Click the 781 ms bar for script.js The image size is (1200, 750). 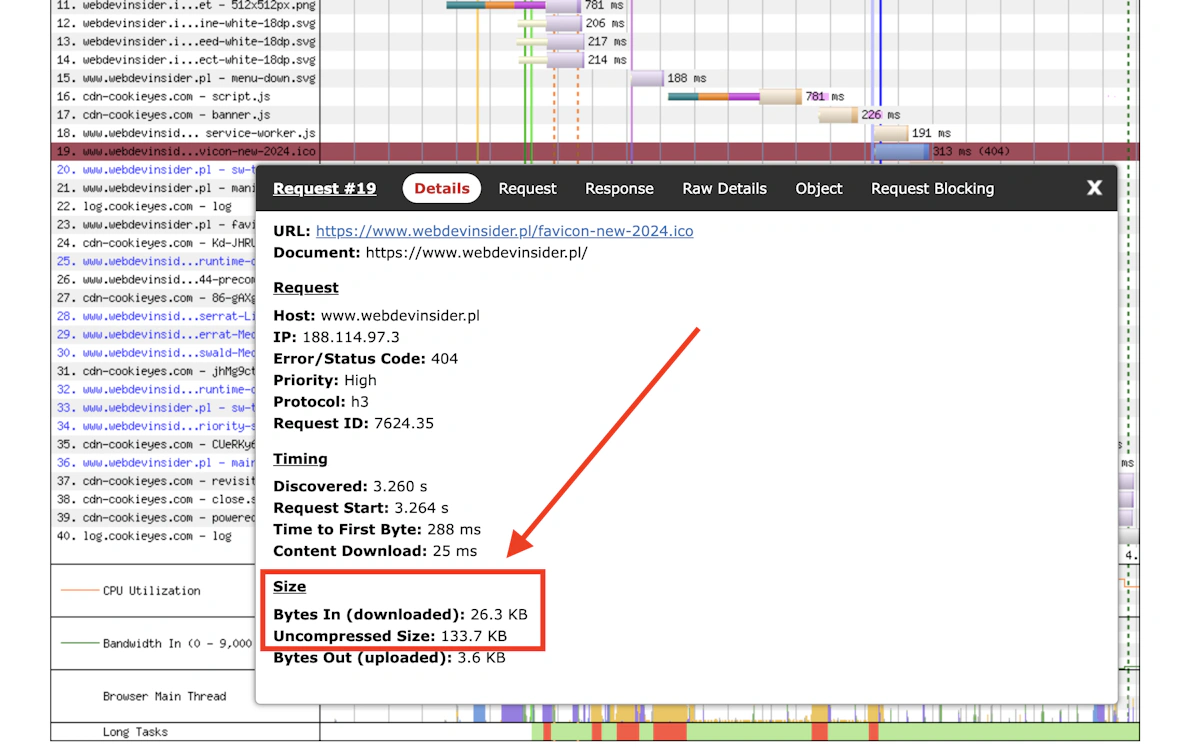point(735,97)
